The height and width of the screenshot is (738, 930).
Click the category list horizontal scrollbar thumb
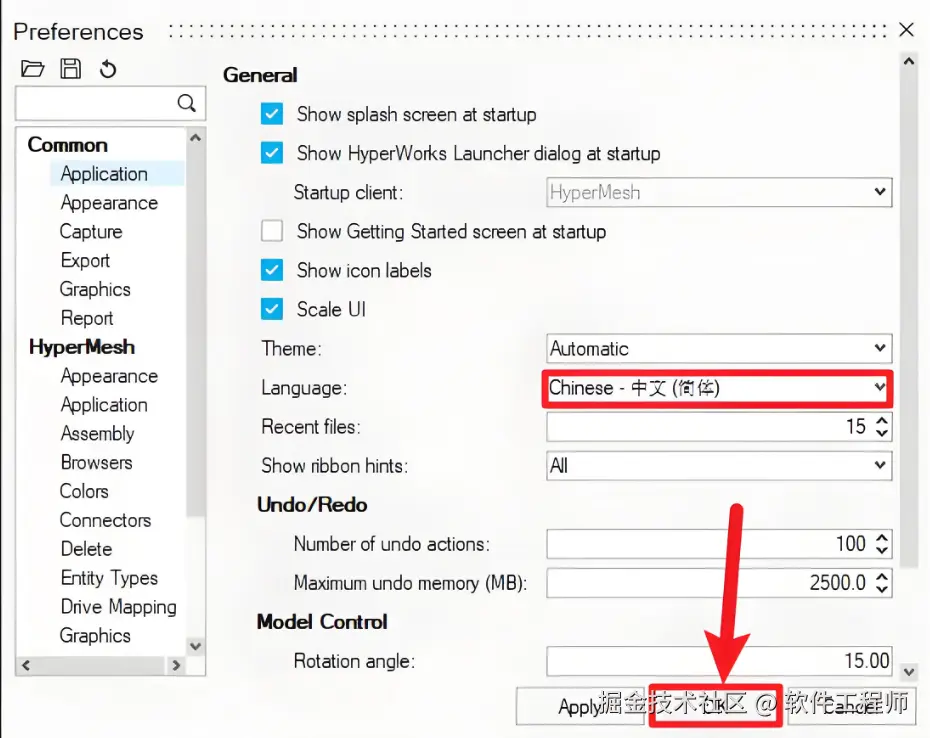tap(100, 666)
